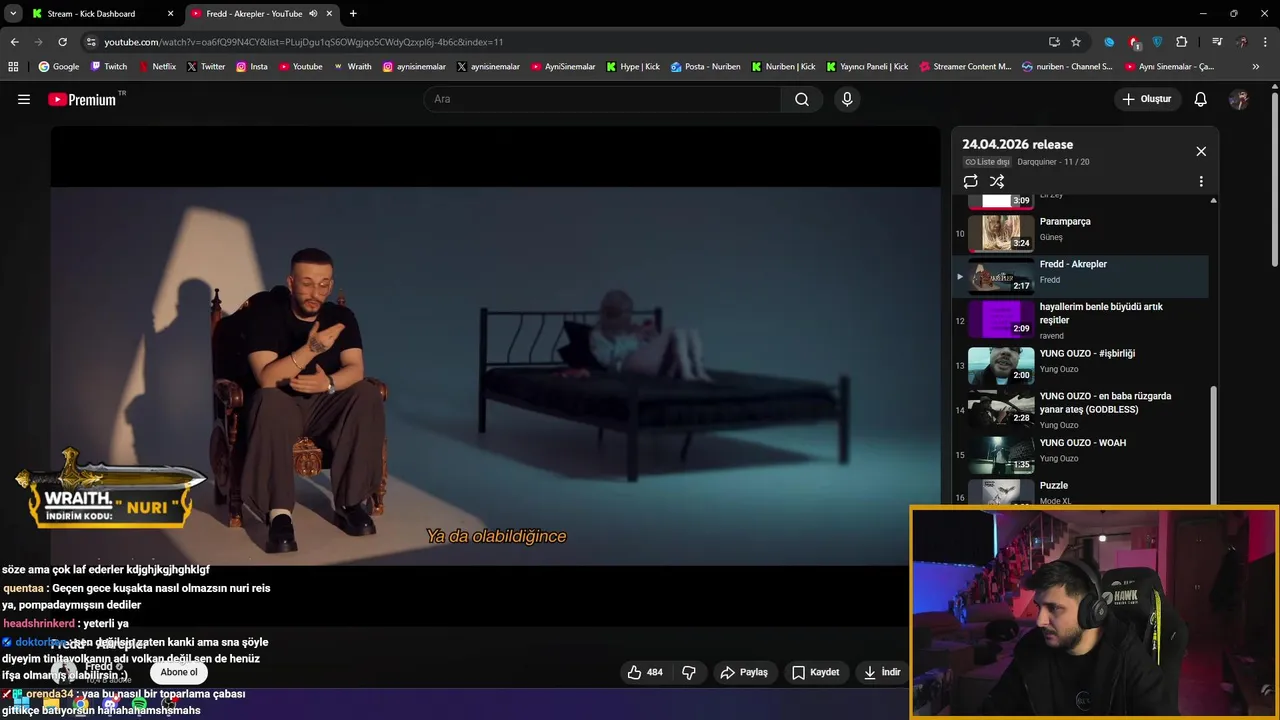Image resolution: width=1280 pixels, height=720 pixels.
Task: Open the Netflix bookmark
Action: click(x=156, y=67)
